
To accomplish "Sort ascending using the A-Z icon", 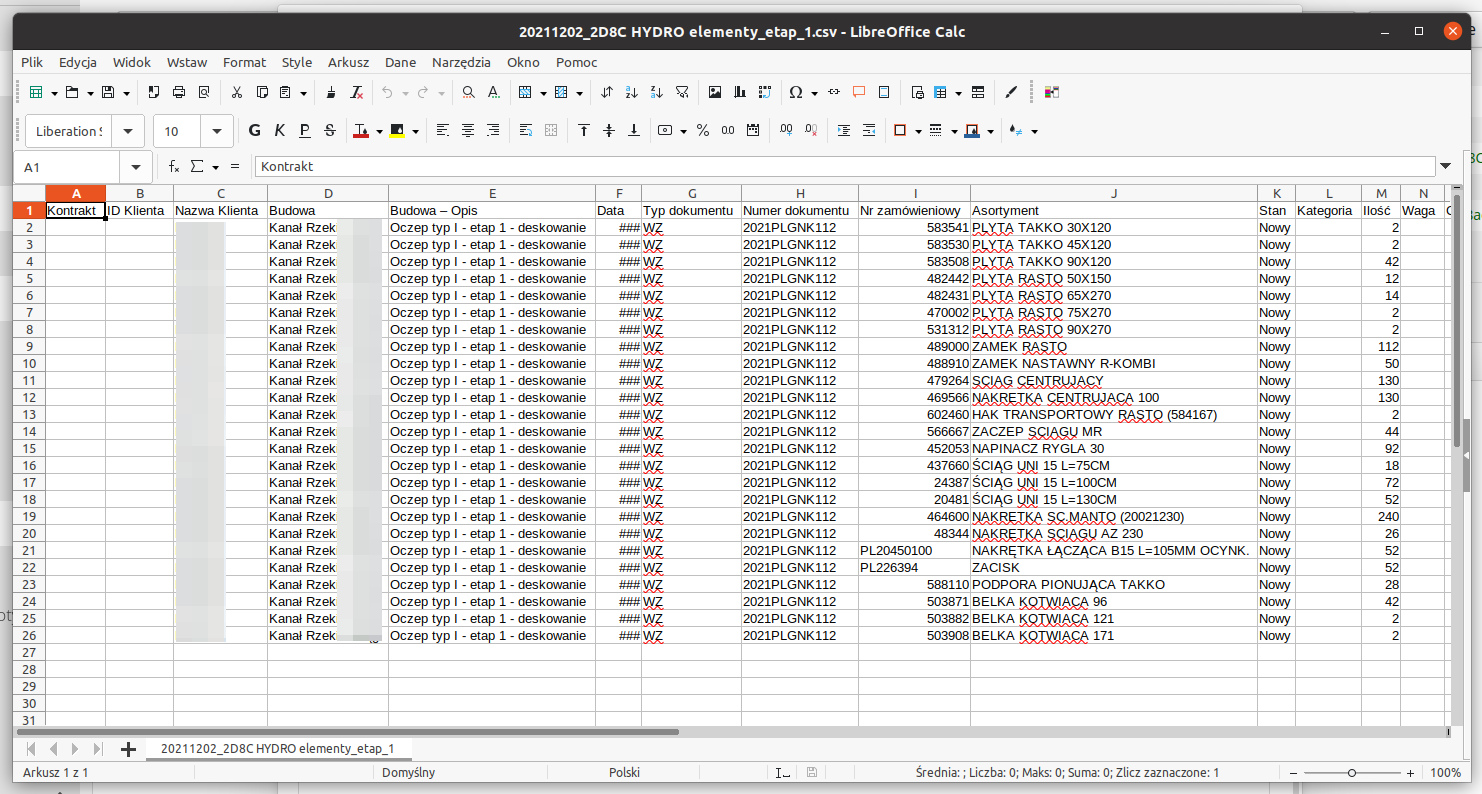I will click(630, 92).
